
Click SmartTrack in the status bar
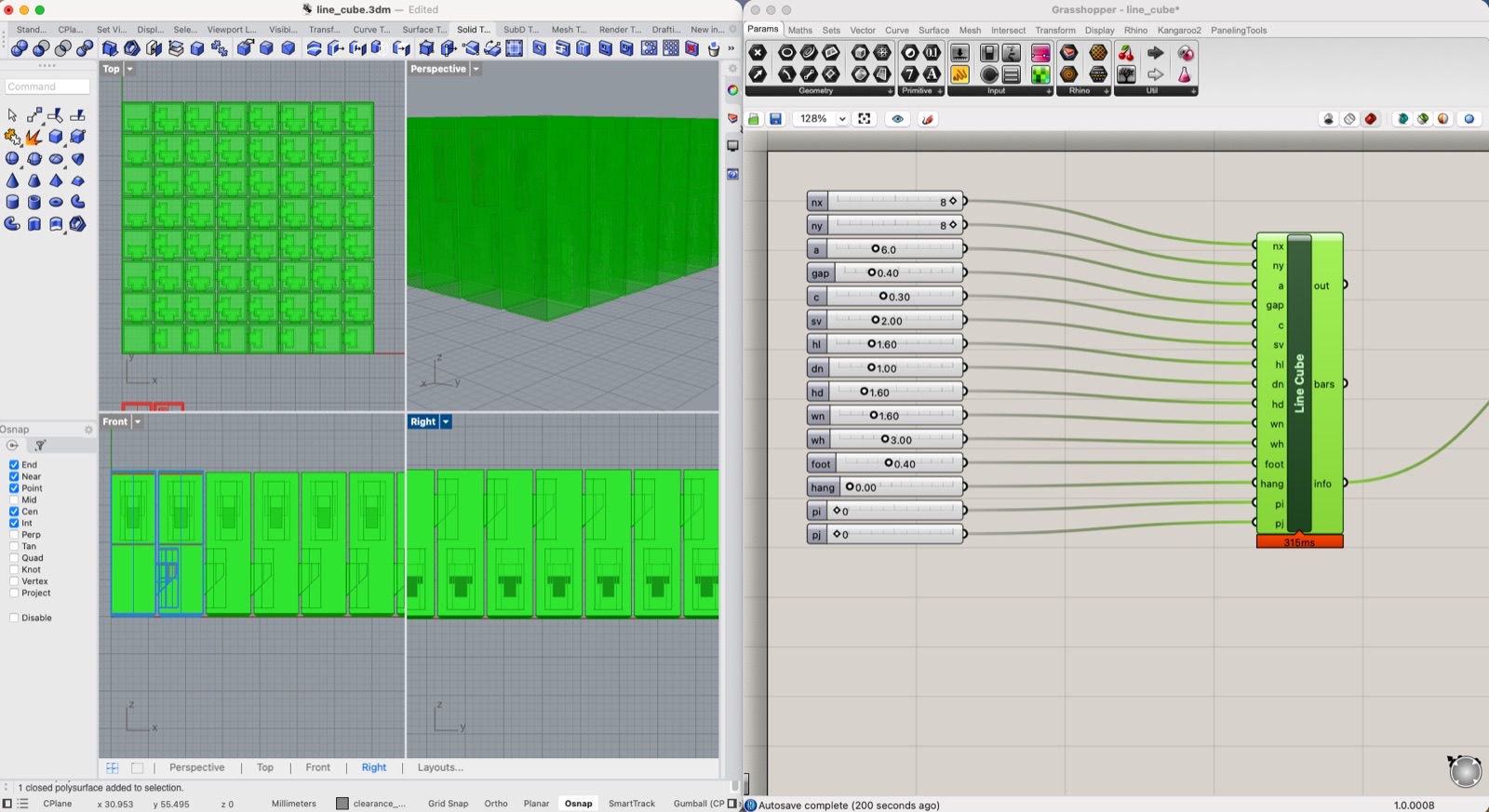click(632, 804)
